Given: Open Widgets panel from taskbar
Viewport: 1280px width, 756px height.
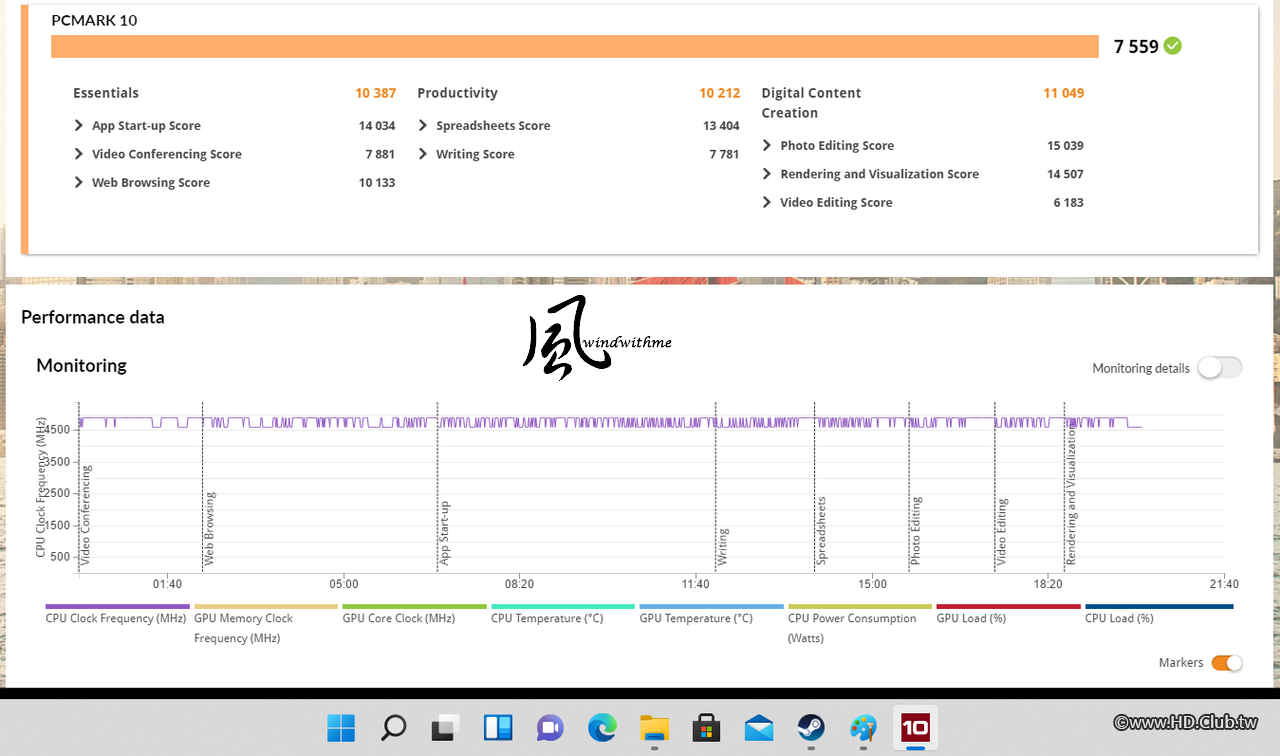Looking at the screenshot, I should [x=498, y=728].
